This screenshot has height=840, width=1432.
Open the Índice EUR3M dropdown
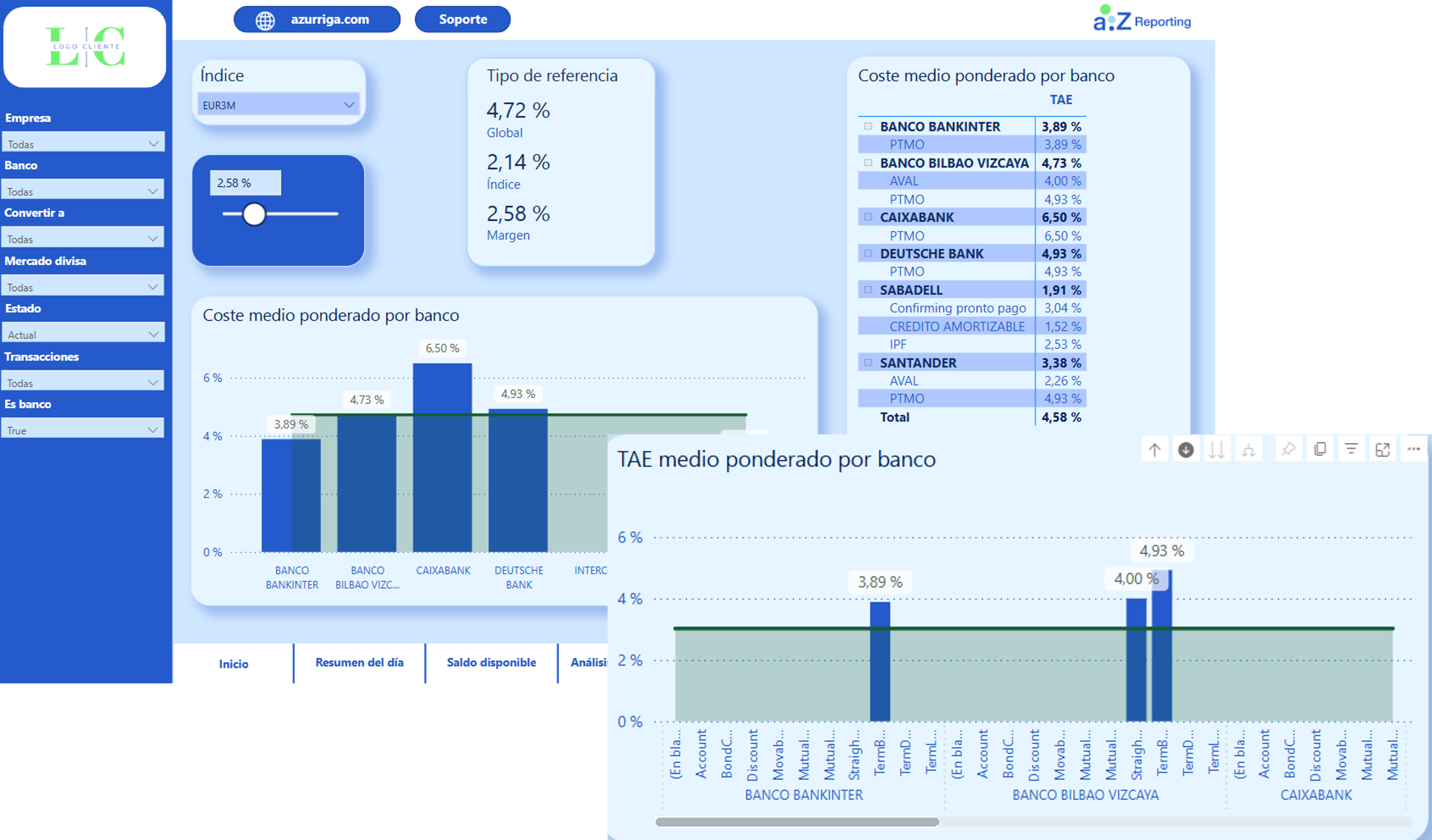[279, 105]
